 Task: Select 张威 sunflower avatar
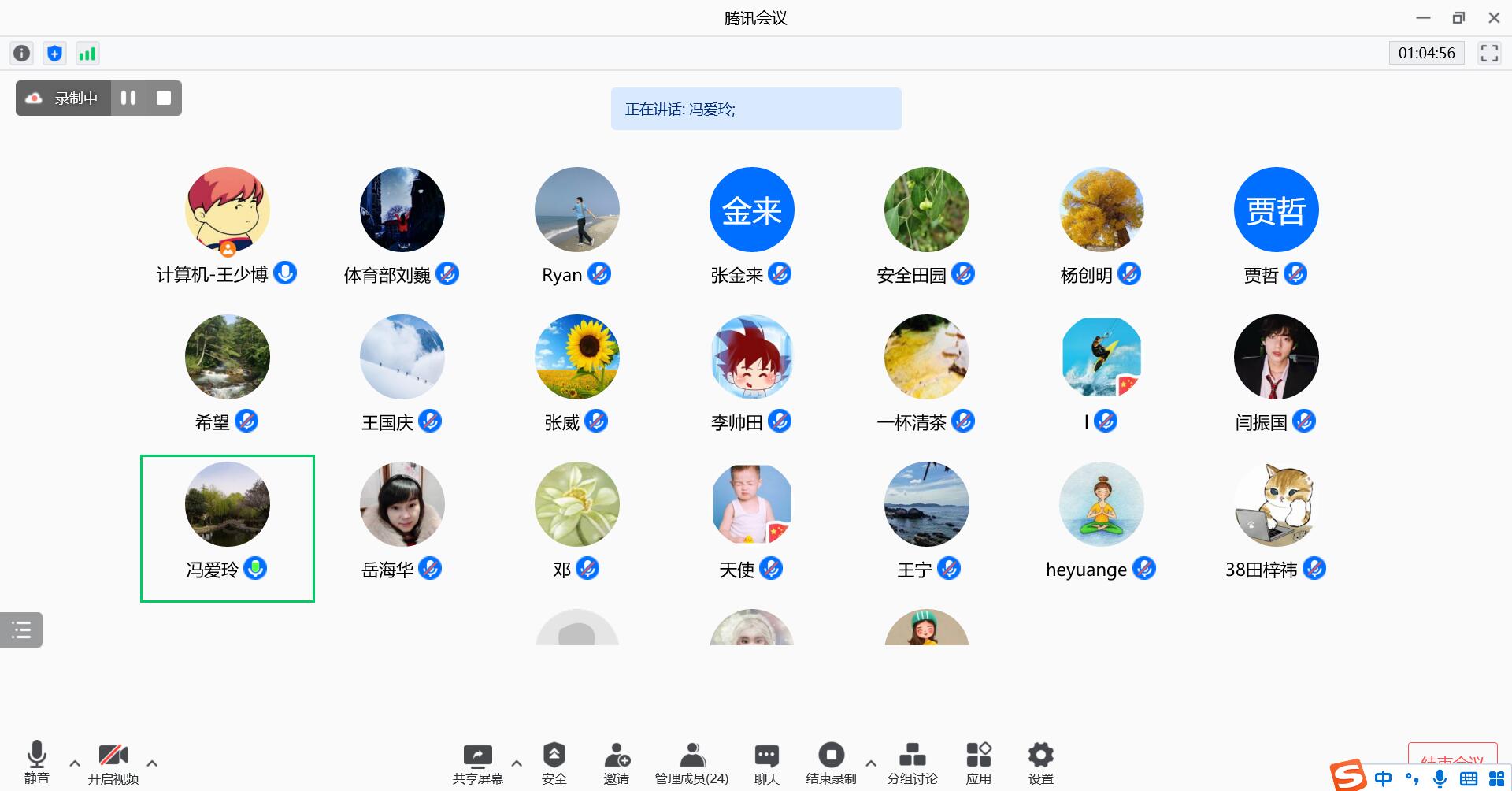tap(577, 357)
